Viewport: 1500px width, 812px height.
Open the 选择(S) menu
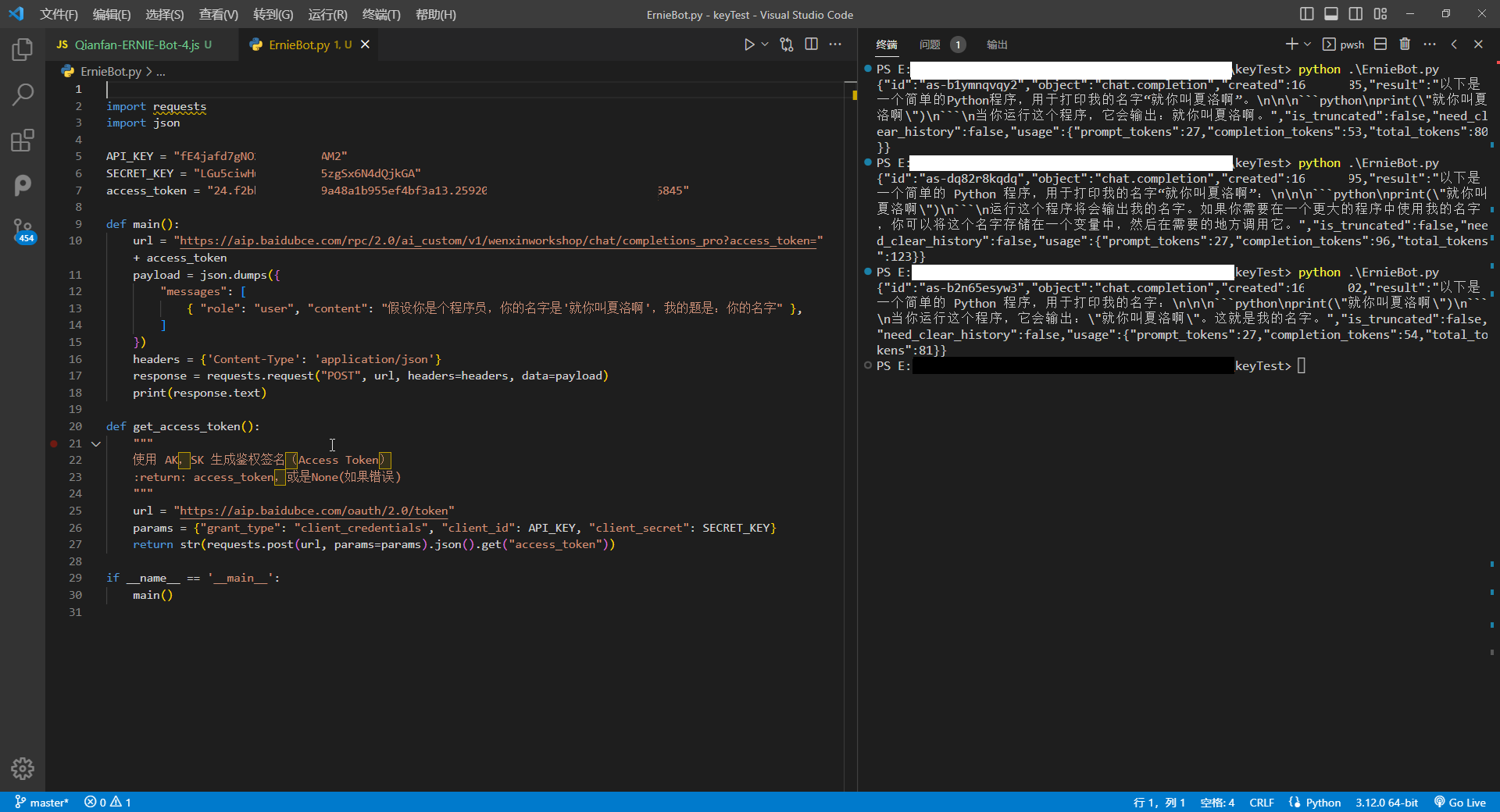pyautogui.click(x=165, y=14)
